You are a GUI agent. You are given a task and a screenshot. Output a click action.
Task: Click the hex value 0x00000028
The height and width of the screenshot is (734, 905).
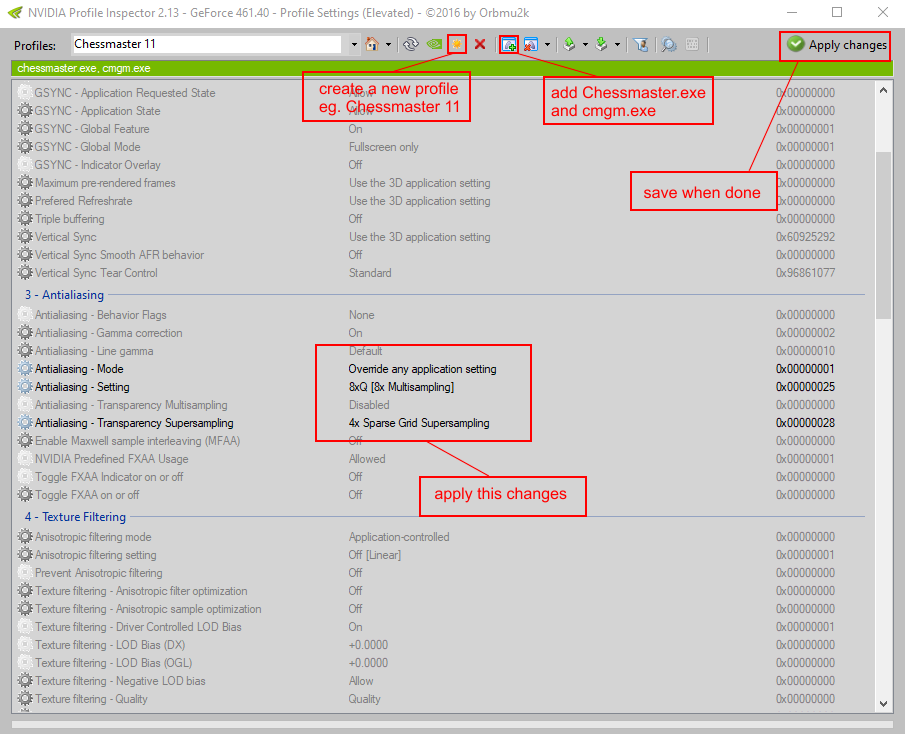coord(805,423)
